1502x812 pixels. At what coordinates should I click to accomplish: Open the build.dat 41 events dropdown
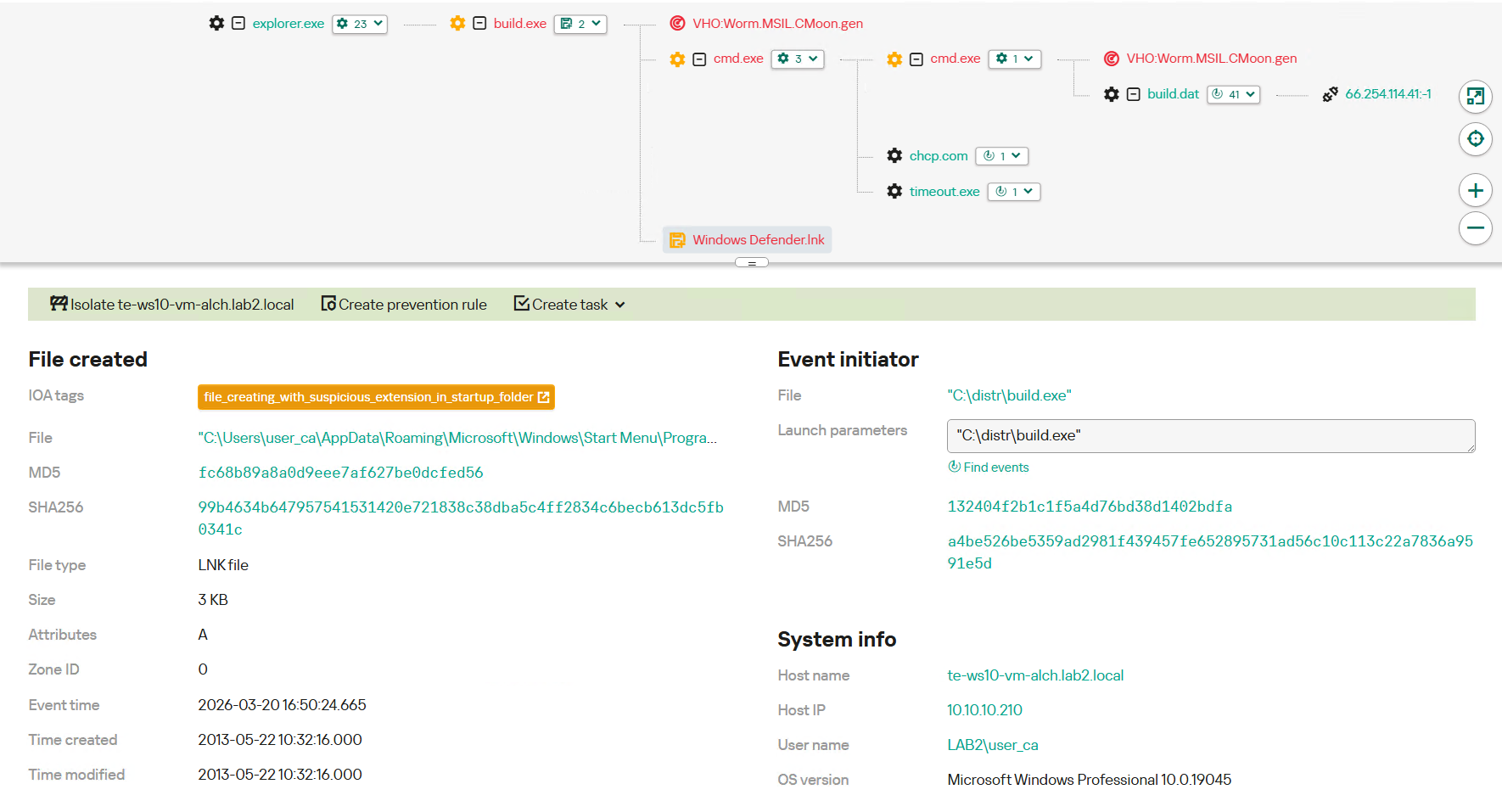tap(1234, 94)
